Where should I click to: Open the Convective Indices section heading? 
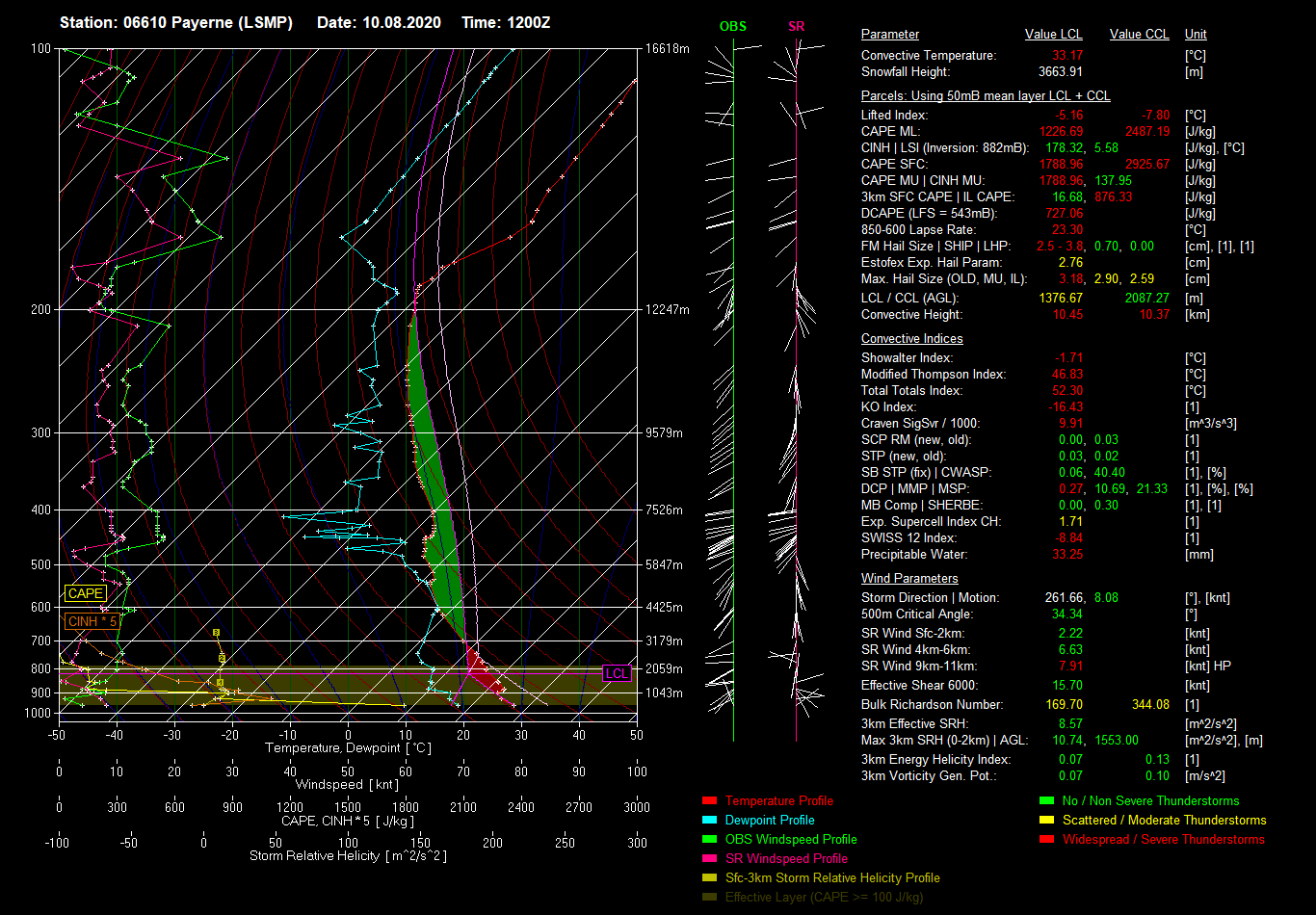coord(911,339)
